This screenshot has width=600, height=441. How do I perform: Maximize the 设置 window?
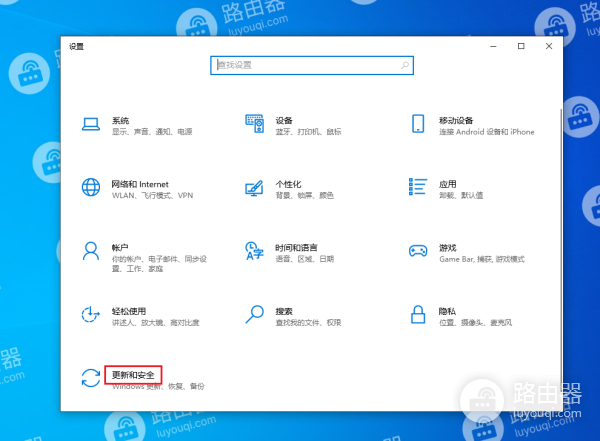click(x=521, y=46)
